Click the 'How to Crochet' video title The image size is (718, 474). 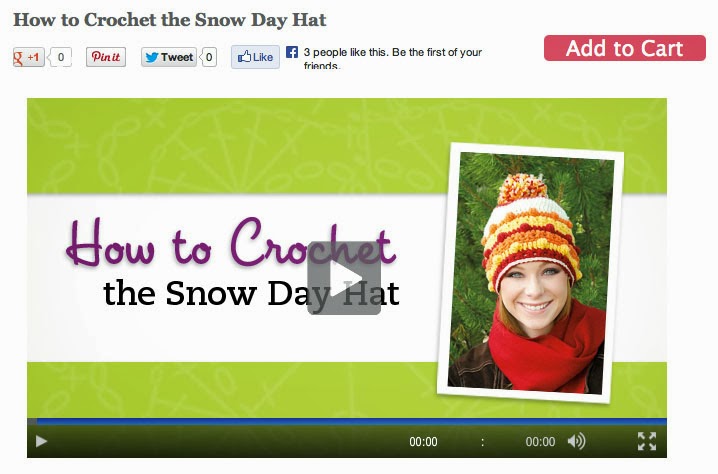coord(231,243)
